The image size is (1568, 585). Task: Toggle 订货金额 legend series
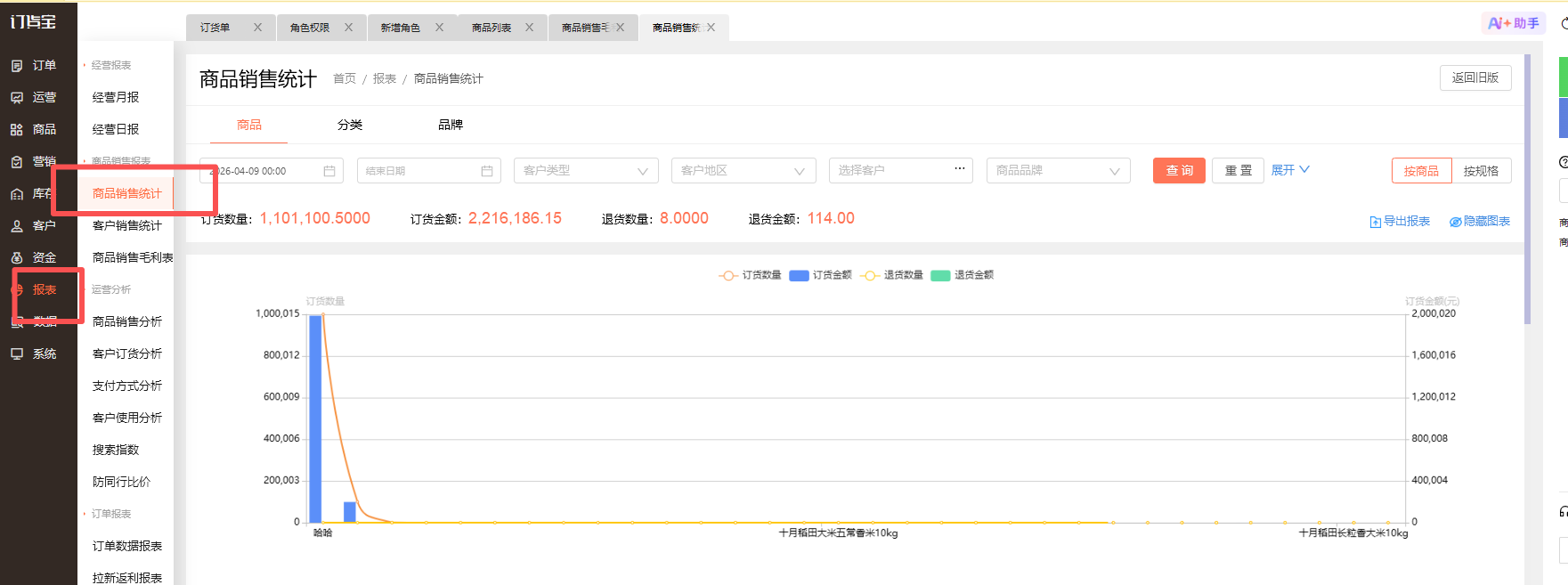[x=820, y=275]
